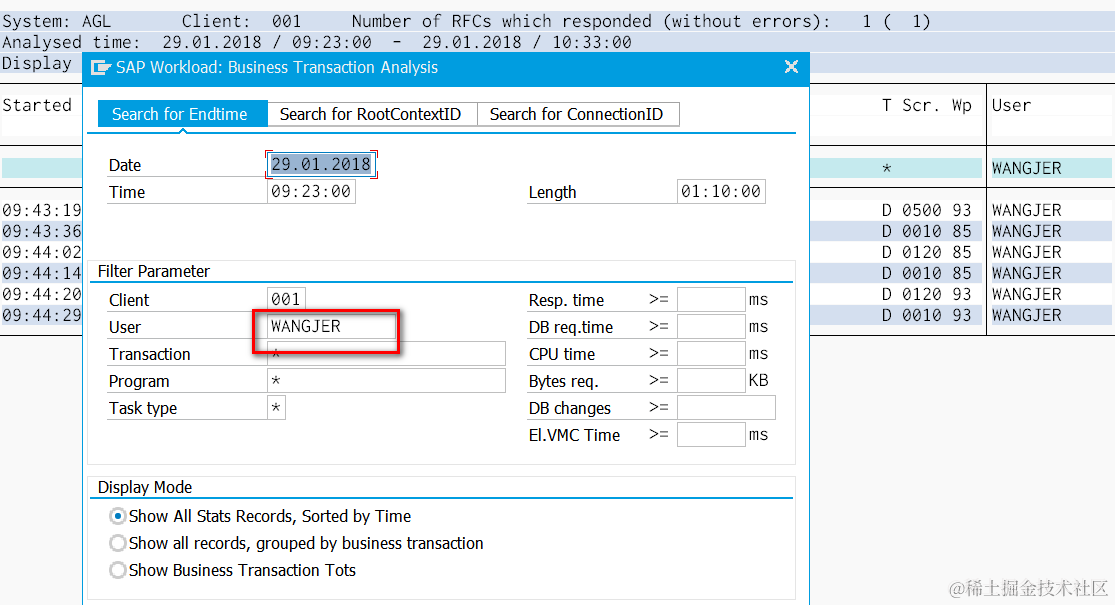The image size is (1115, 605).
Task: Click the Wp column header in background list
Action: point(961,105)
